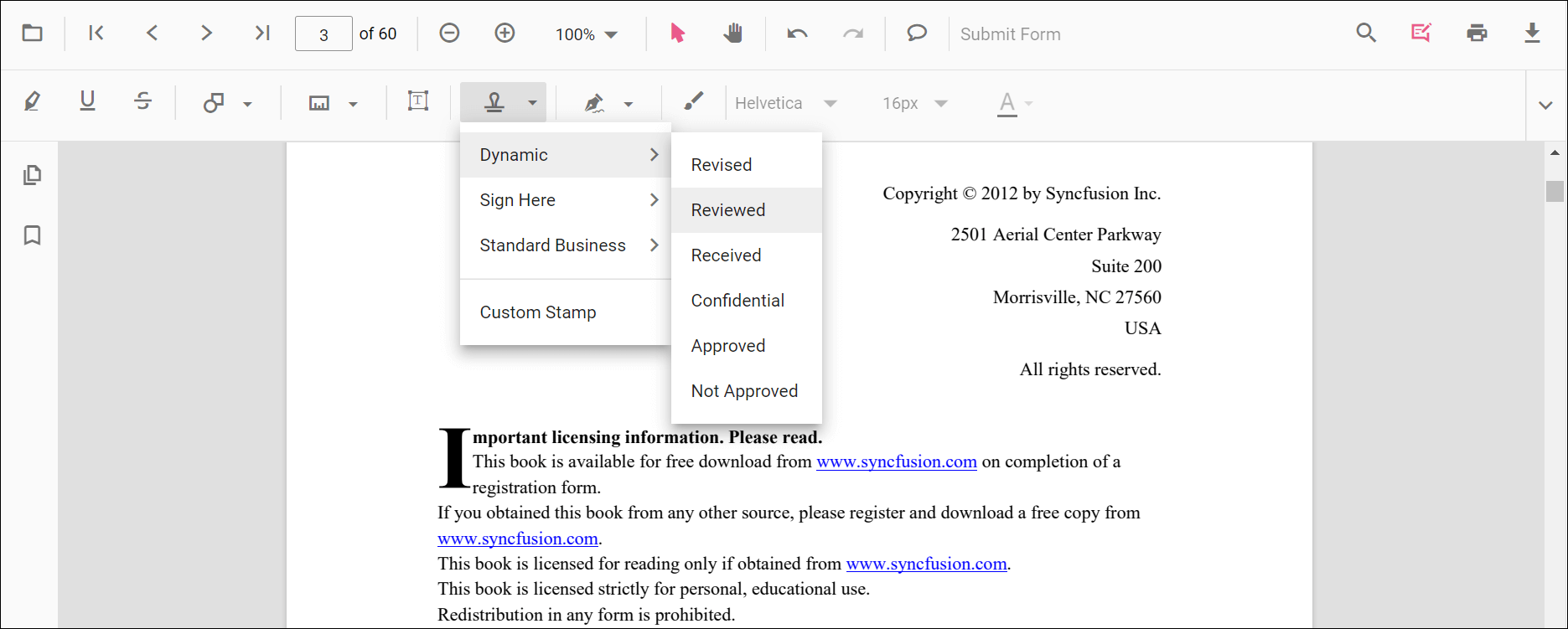Expand the Helvetica font family dropdown
The height and width of the screenshot is (629, 1568).
(785, 103)
